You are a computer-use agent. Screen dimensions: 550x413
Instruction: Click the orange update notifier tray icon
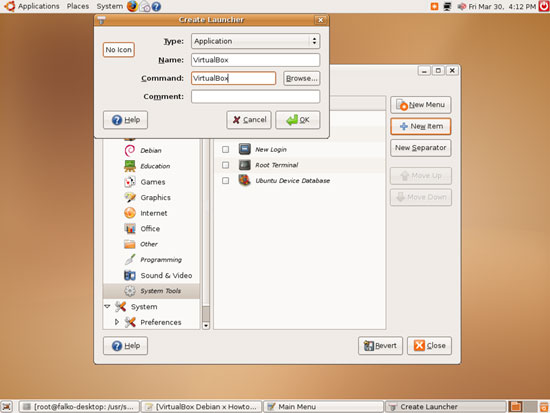434,6
